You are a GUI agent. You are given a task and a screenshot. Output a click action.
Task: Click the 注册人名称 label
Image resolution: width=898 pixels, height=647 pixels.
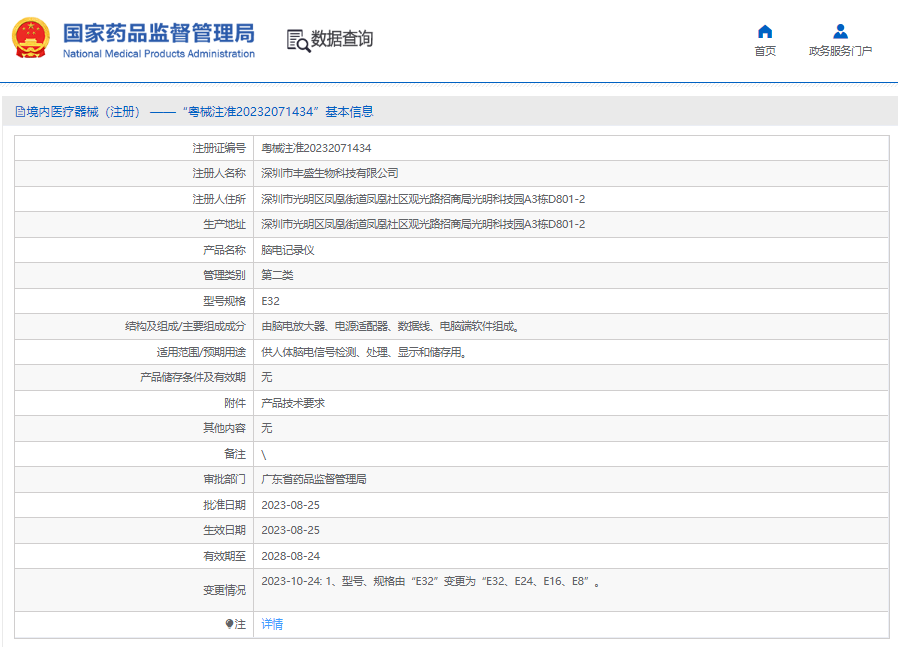pyautogui.click(x=219, y=173)
